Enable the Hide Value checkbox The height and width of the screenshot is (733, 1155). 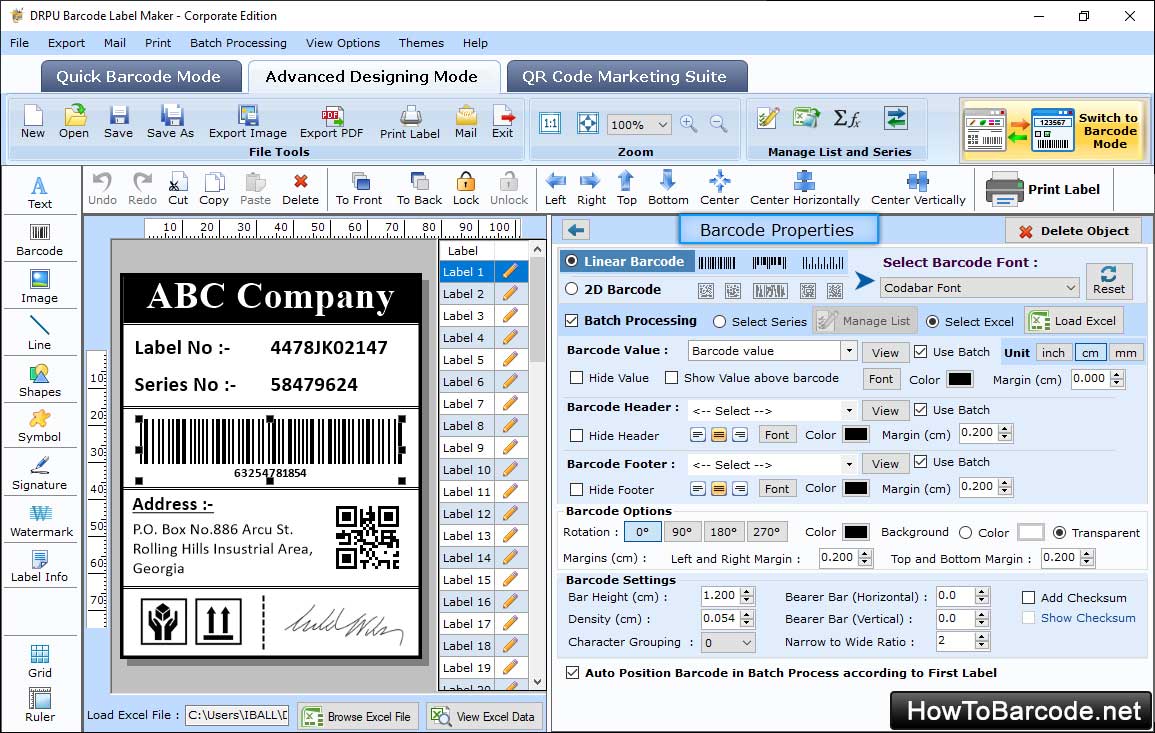tap(576, 377)
